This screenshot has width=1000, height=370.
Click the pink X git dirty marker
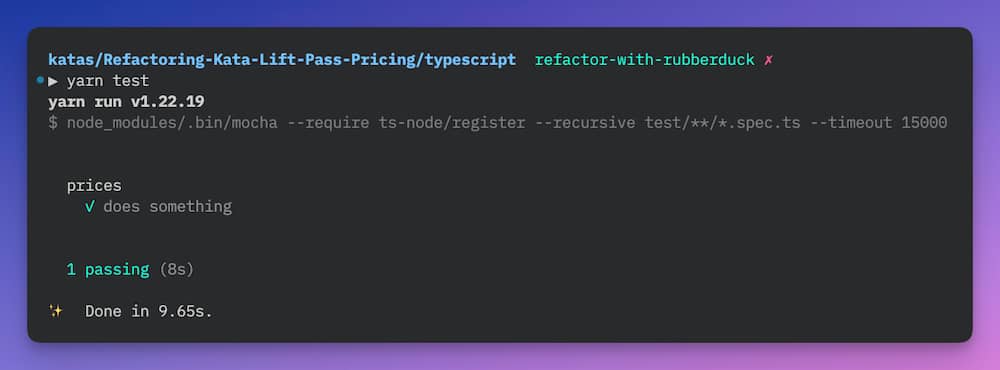point(768,61)
